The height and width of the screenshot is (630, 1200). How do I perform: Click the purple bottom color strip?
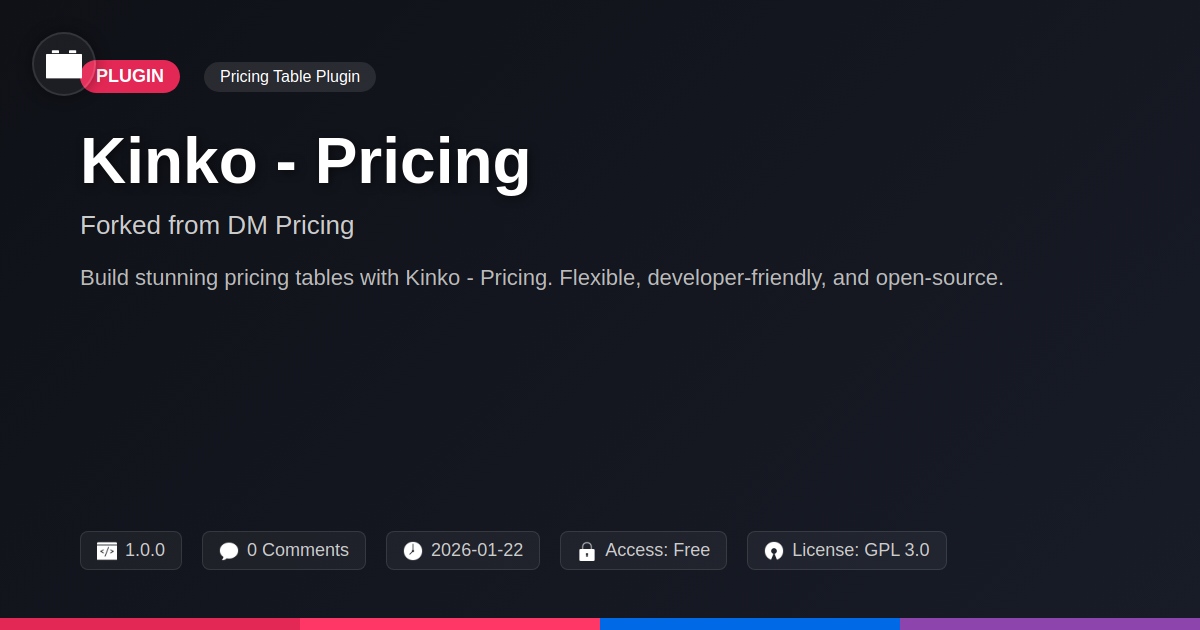point(1050,624)
